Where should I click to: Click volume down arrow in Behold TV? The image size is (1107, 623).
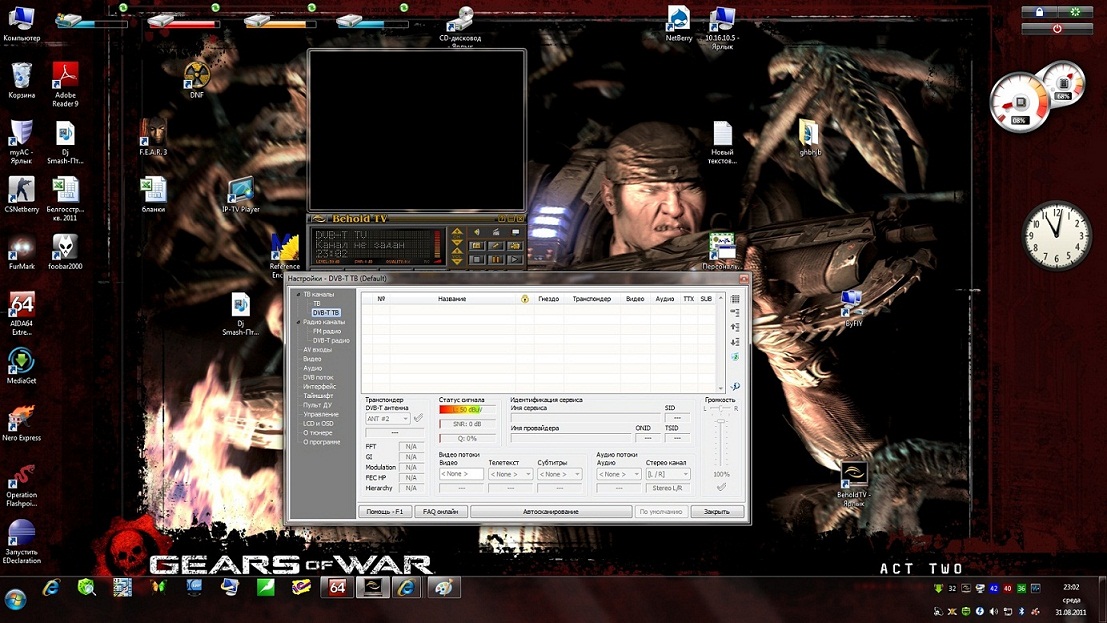(457, 260)
